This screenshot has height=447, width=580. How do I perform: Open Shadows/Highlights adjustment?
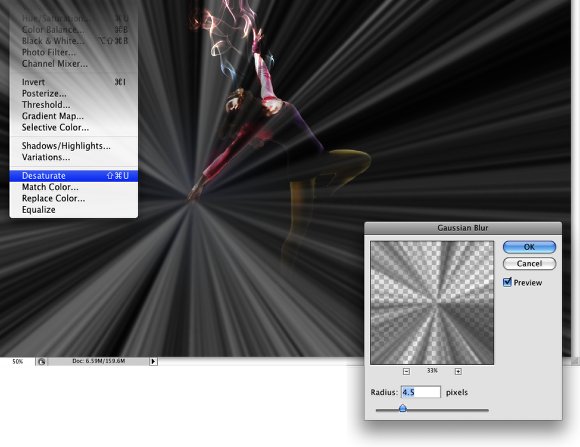point(74,146)
